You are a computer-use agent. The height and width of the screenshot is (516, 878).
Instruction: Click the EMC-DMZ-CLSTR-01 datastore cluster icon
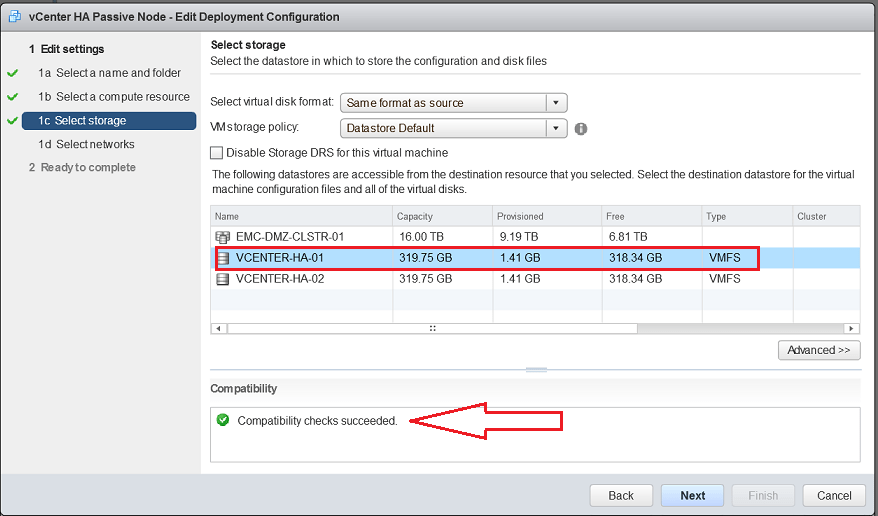(x=222, y=237)
